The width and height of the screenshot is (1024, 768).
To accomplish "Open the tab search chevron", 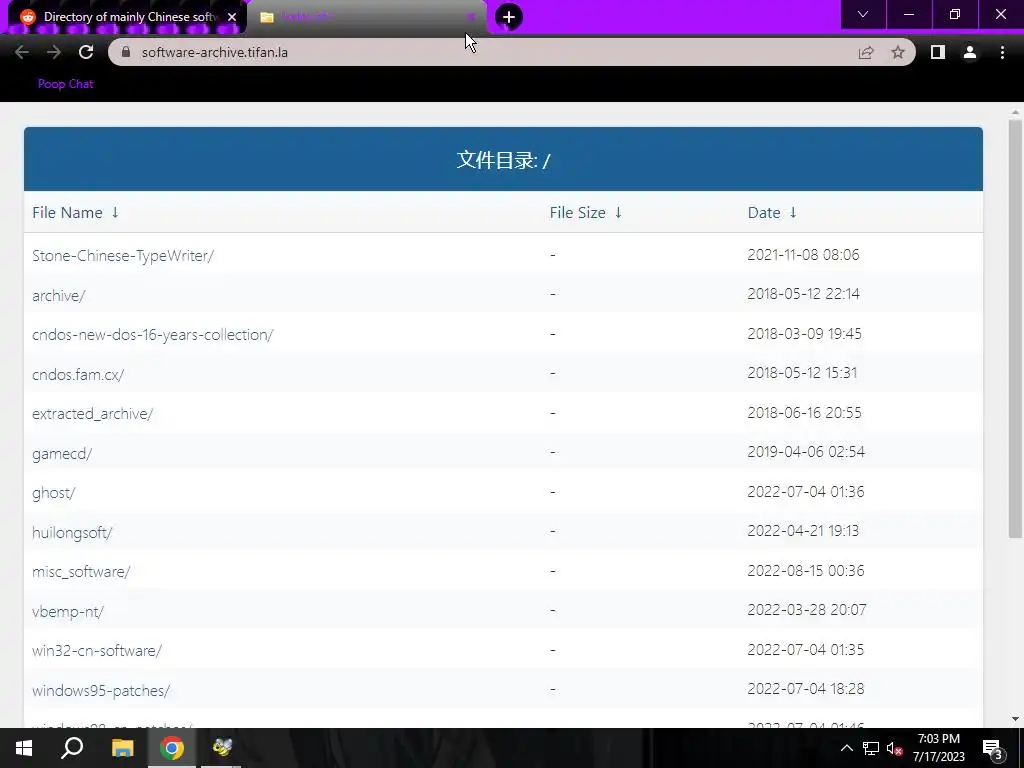I will [863, 14].
